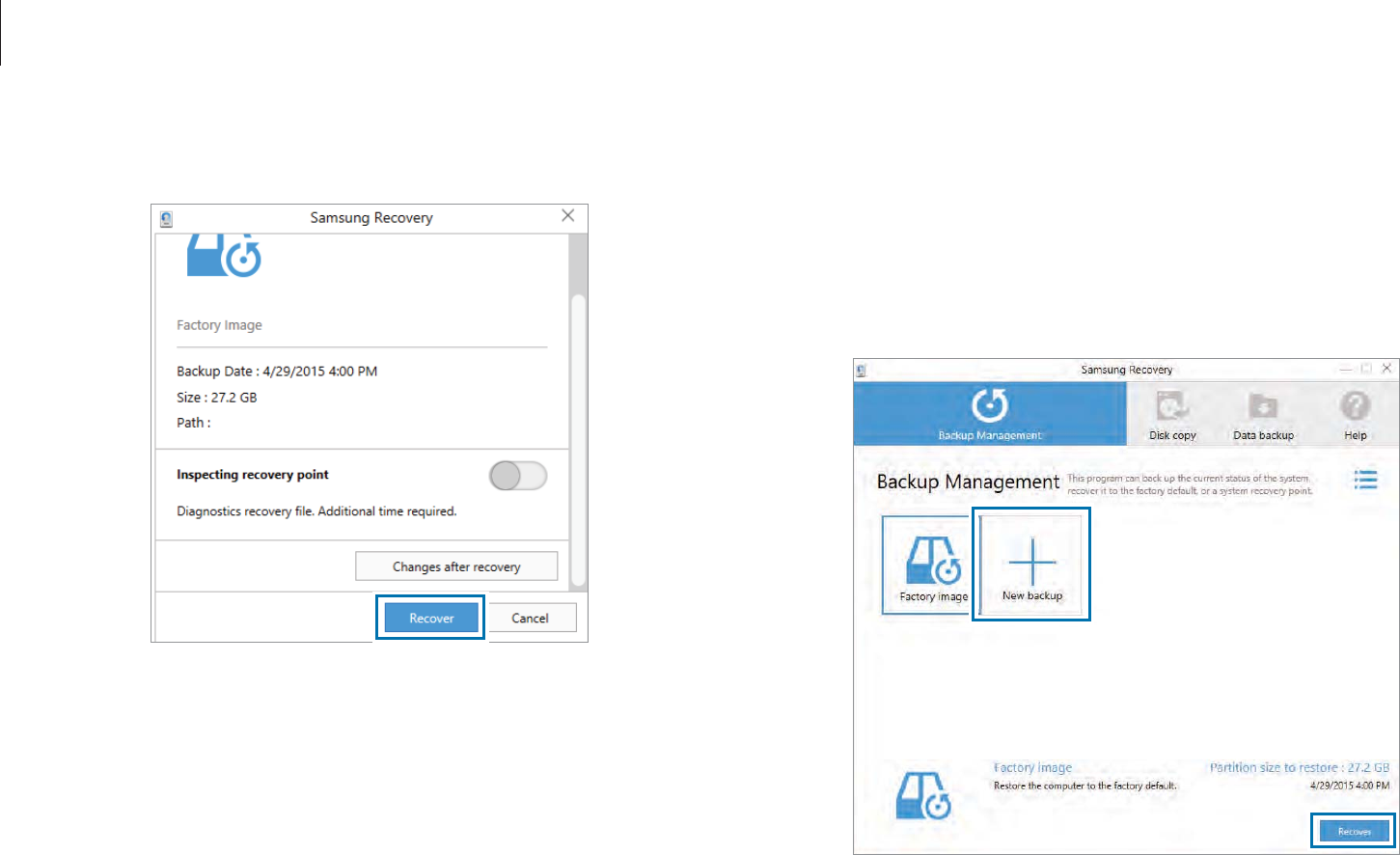This screenshot has height=855, width=1400.
Task: Close the dialog showing Backup Date
Action: [568, 216]
